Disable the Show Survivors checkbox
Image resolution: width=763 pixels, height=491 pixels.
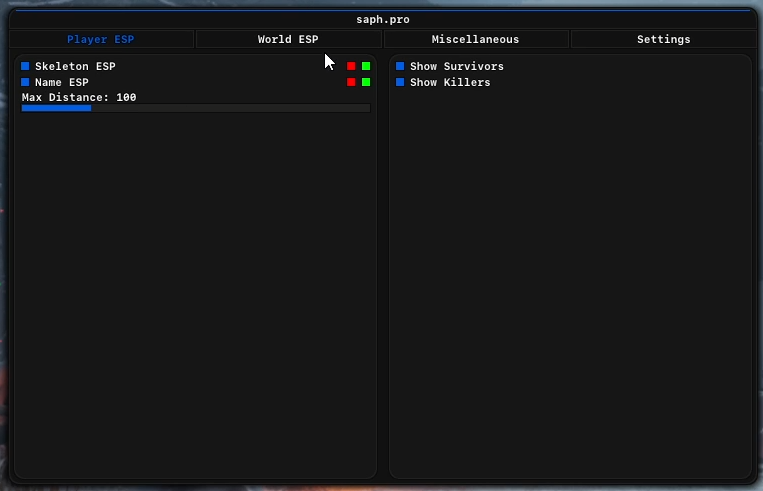(x=400, y=66)
